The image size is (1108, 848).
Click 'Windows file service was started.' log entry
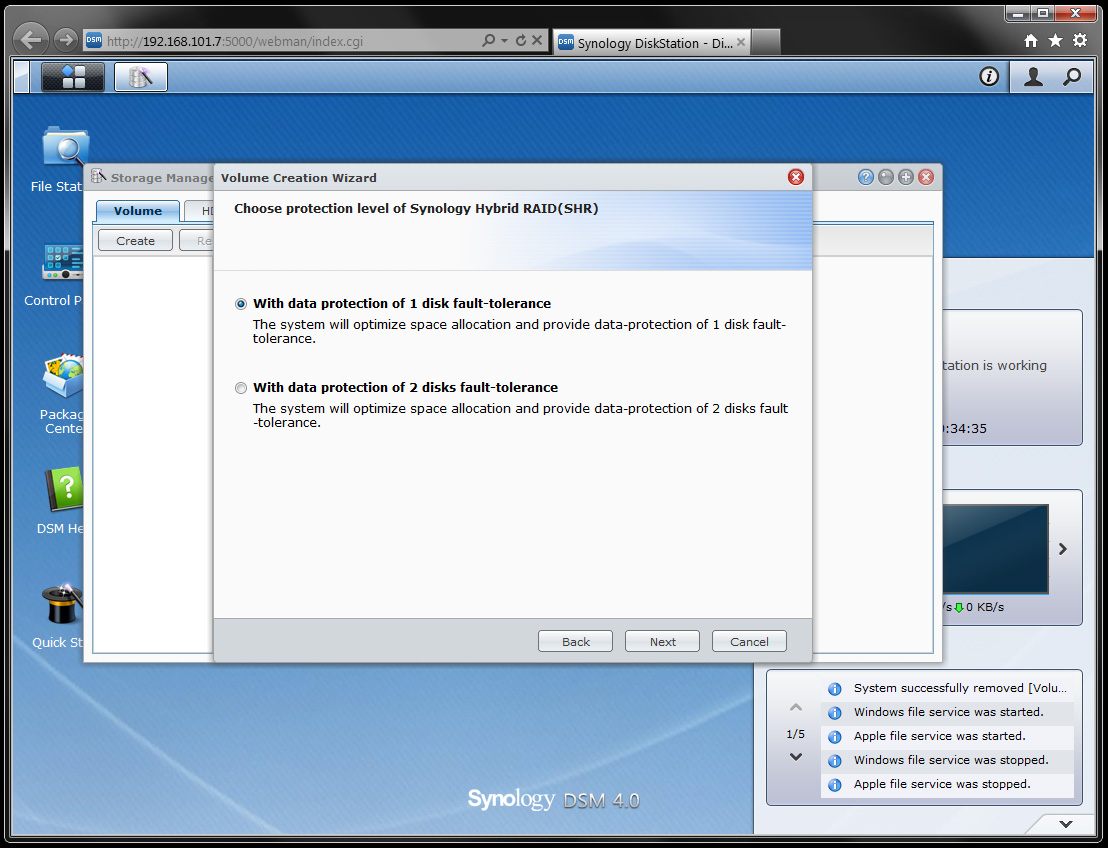coord(948,712)
